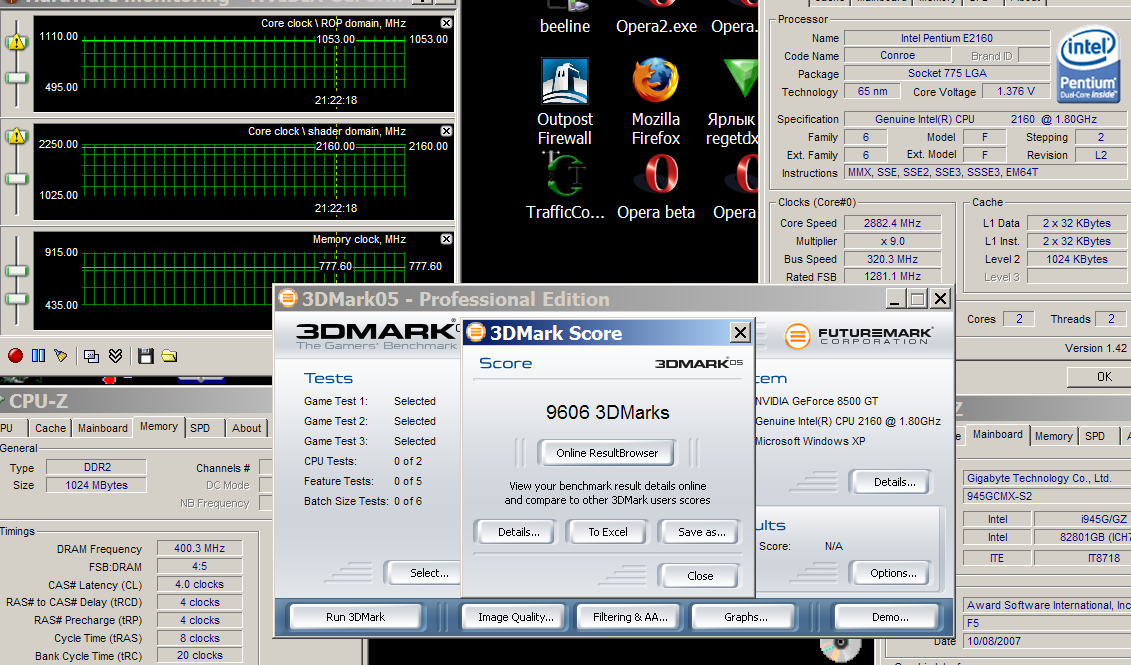Viewport: 1131px width, 665px height.
Task: Click the red record button in monitoring toolbar
Action: click(x=15, y=356)
